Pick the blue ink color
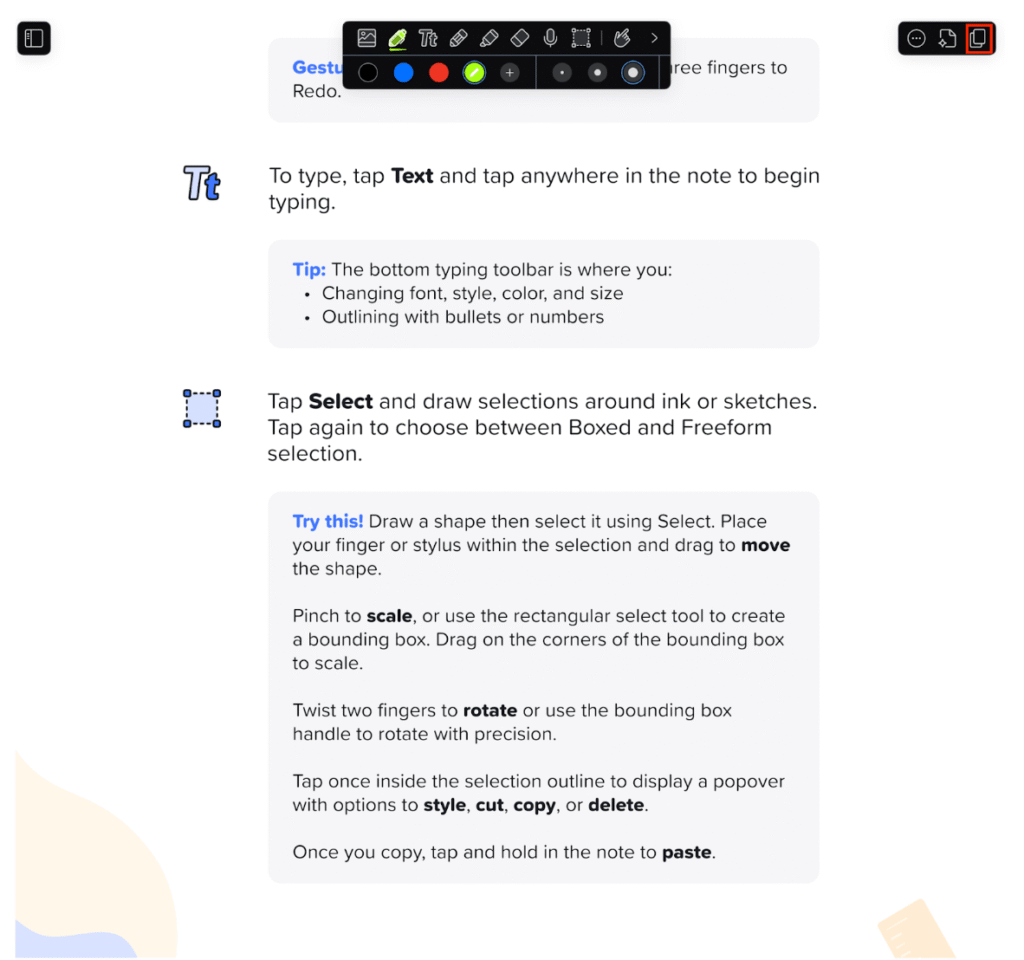 tap(404, 72)
